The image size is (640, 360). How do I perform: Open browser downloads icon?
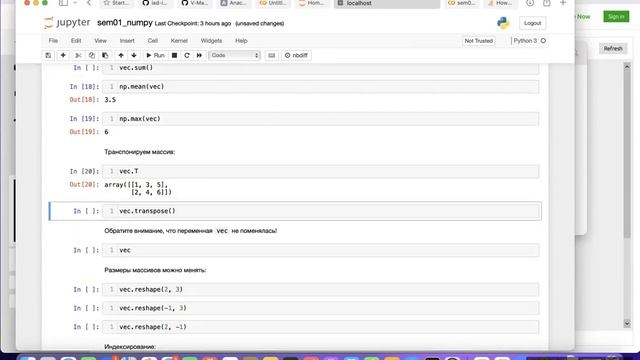coord(530,3)
